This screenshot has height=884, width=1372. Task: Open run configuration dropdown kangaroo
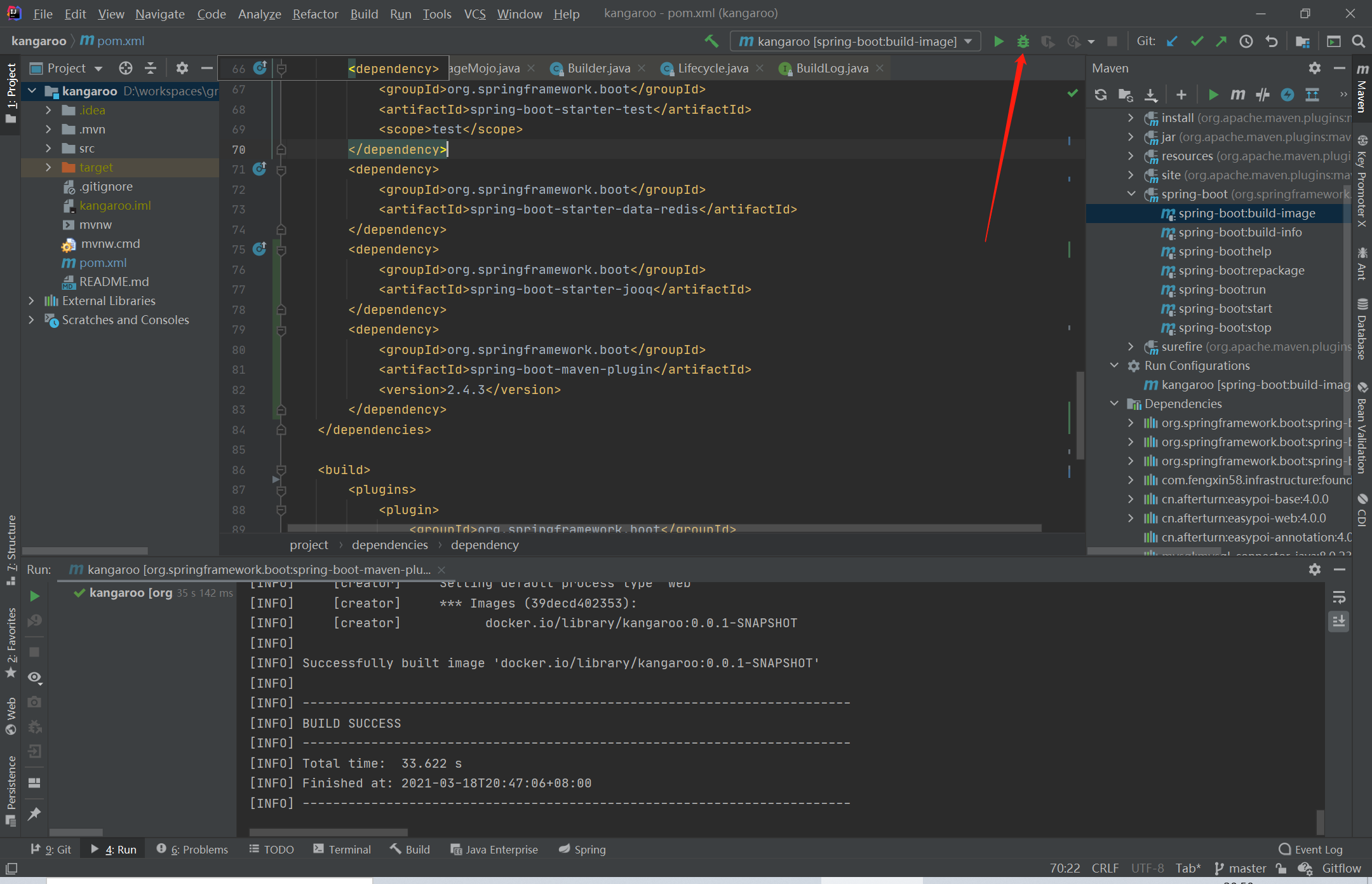tap(855, 41)
